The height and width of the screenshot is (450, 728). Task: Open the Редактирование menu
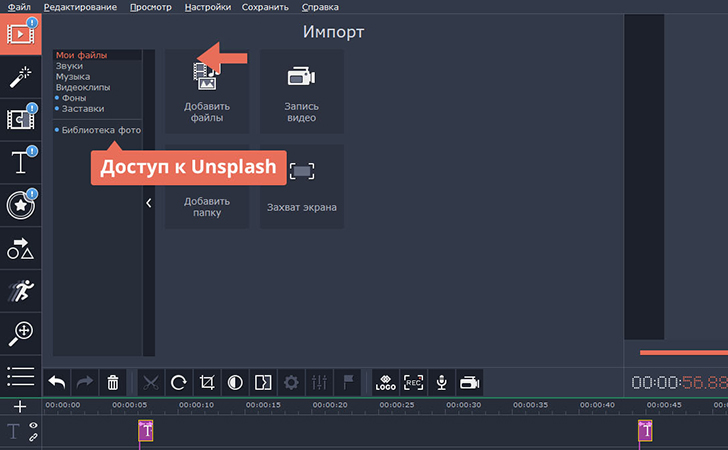[80, 7]
